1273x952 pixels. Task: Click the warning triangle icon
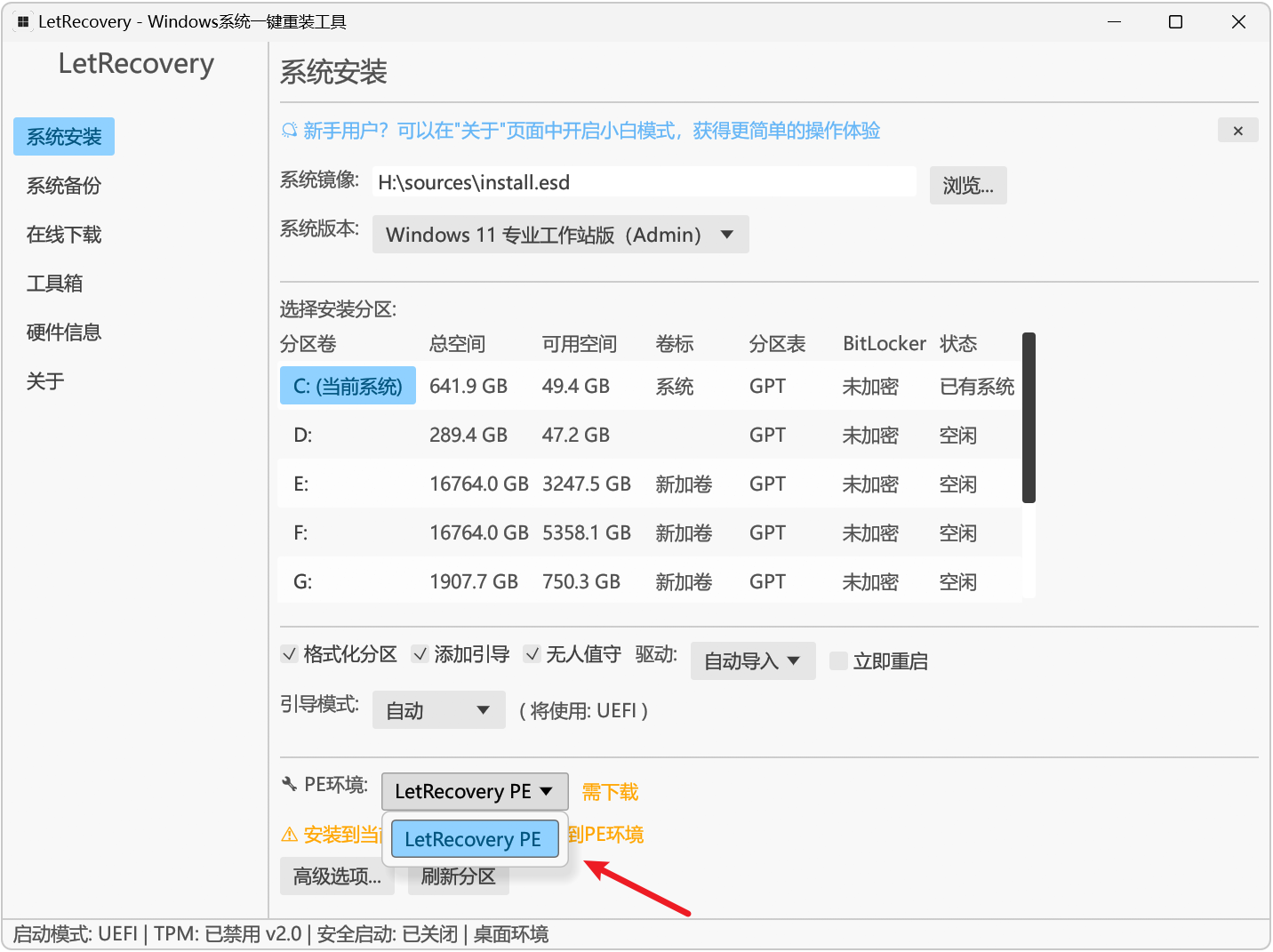click(x=289, y=835)
